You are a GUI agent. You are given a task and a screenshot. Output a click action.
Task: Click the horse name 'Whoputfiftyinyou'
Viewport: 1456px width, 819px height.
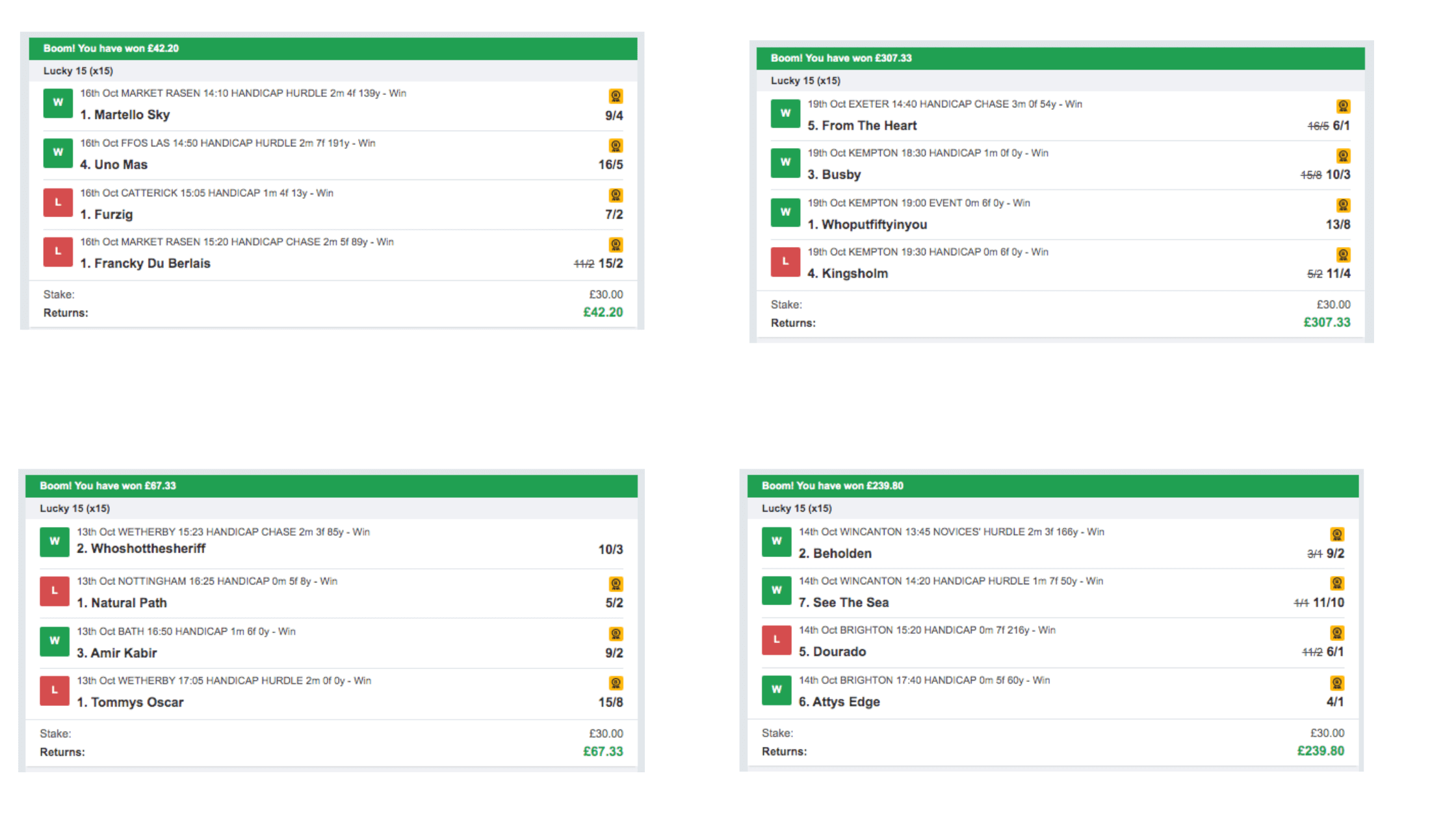[x=874, y=225]
